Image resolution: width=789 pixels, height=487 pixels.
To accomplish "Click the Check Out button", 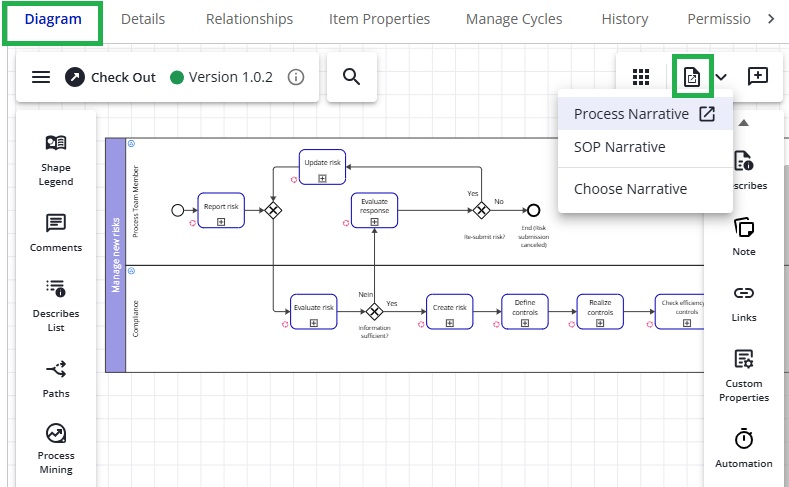I will coord(111,77).
